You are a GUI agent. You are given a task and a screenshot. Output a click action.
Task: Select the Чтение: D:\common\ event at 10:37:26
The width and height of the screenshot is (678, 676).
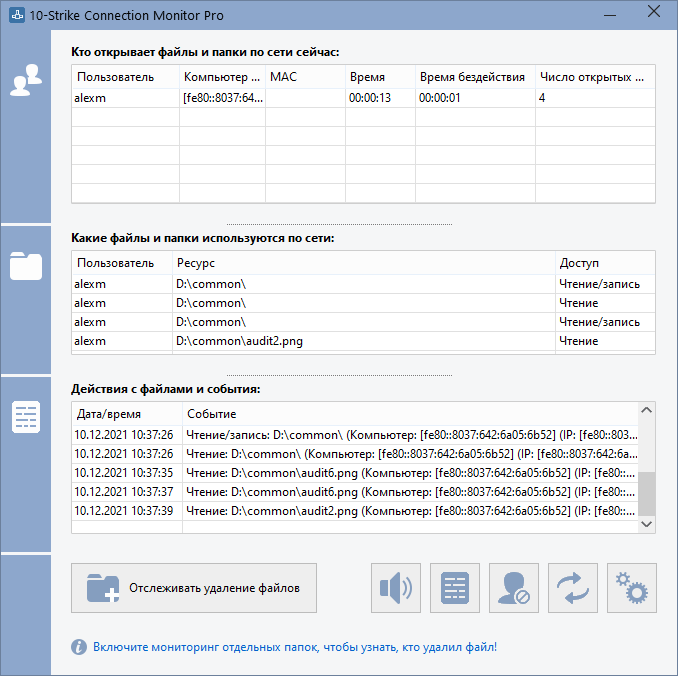(x=355, y=454)
